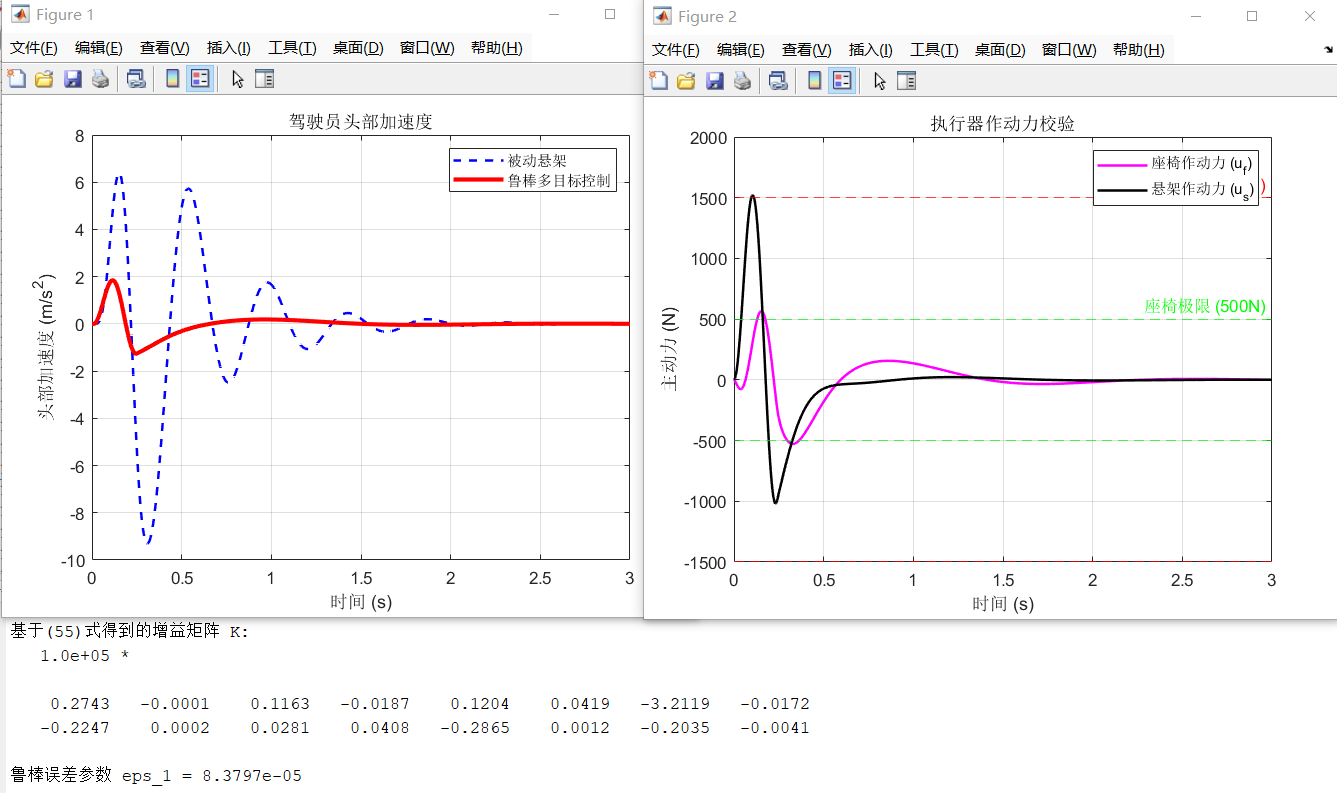
Task: Open file via folder icon in Figure 1
Action: coord(43,79)
